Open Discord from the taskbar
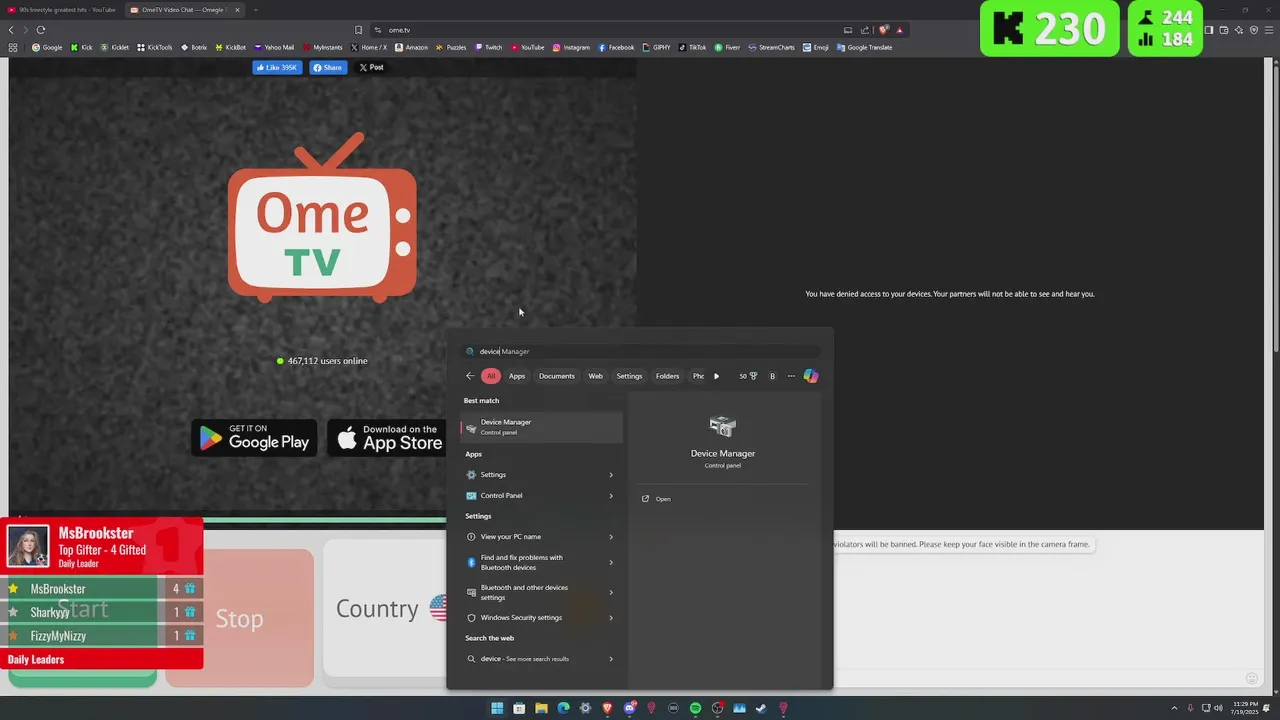Viewport: 1280px width, 720px height. tap(629, 708)
